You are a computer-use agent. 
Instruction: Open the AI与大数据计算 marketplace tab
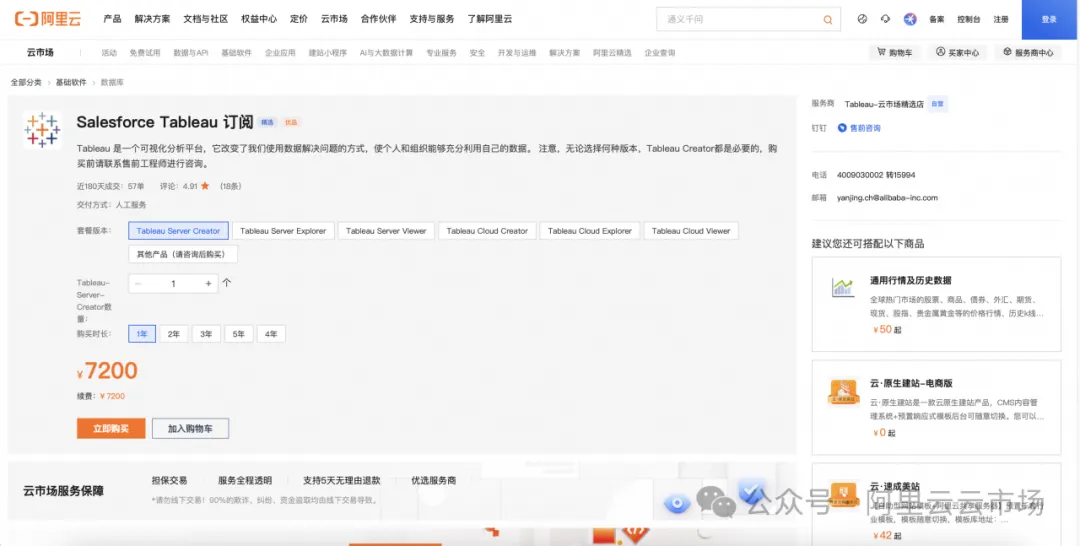coord(386,52)
